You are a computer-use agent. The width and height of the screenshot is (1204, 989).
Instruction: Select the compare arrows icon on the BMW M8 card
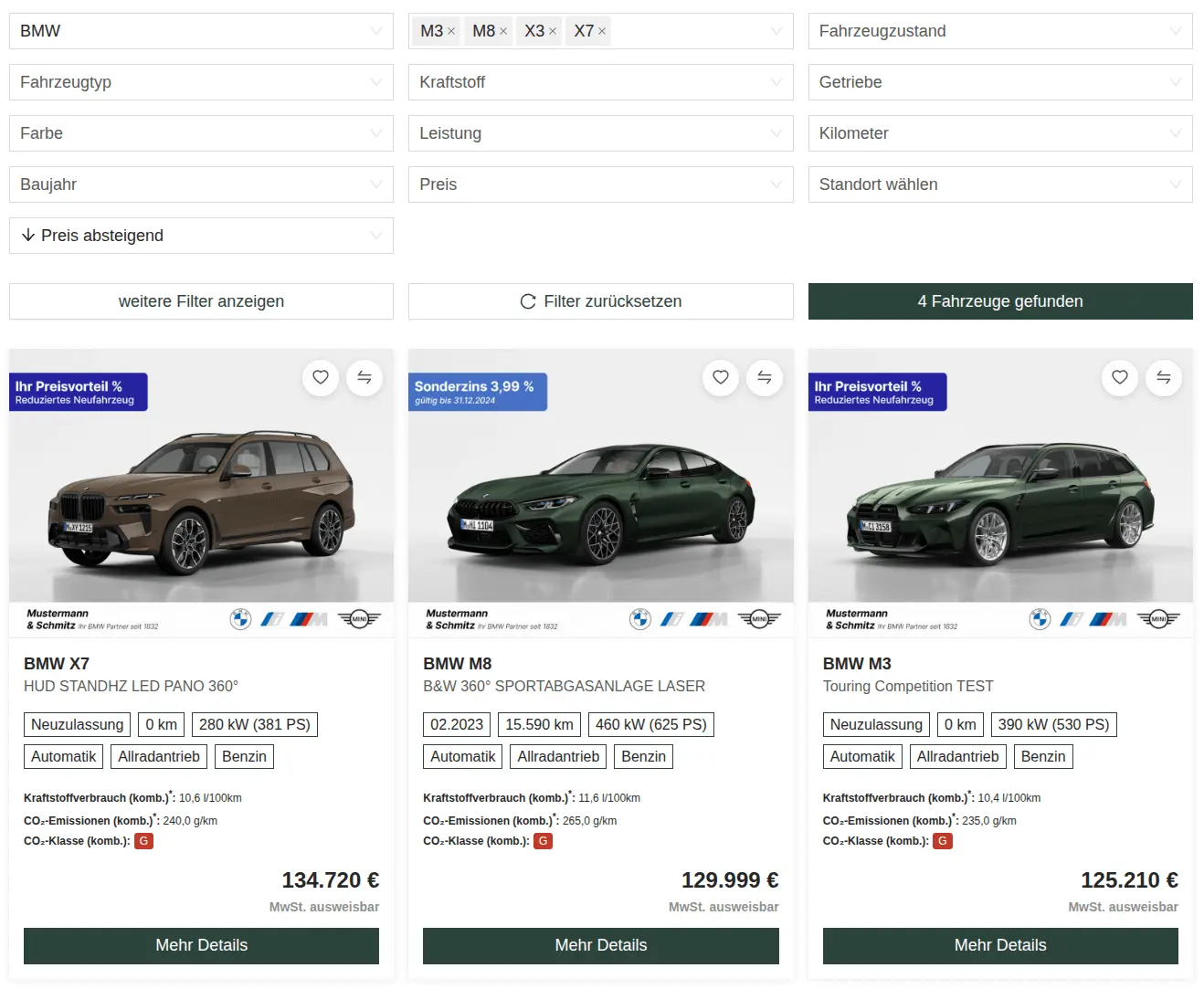765,378
